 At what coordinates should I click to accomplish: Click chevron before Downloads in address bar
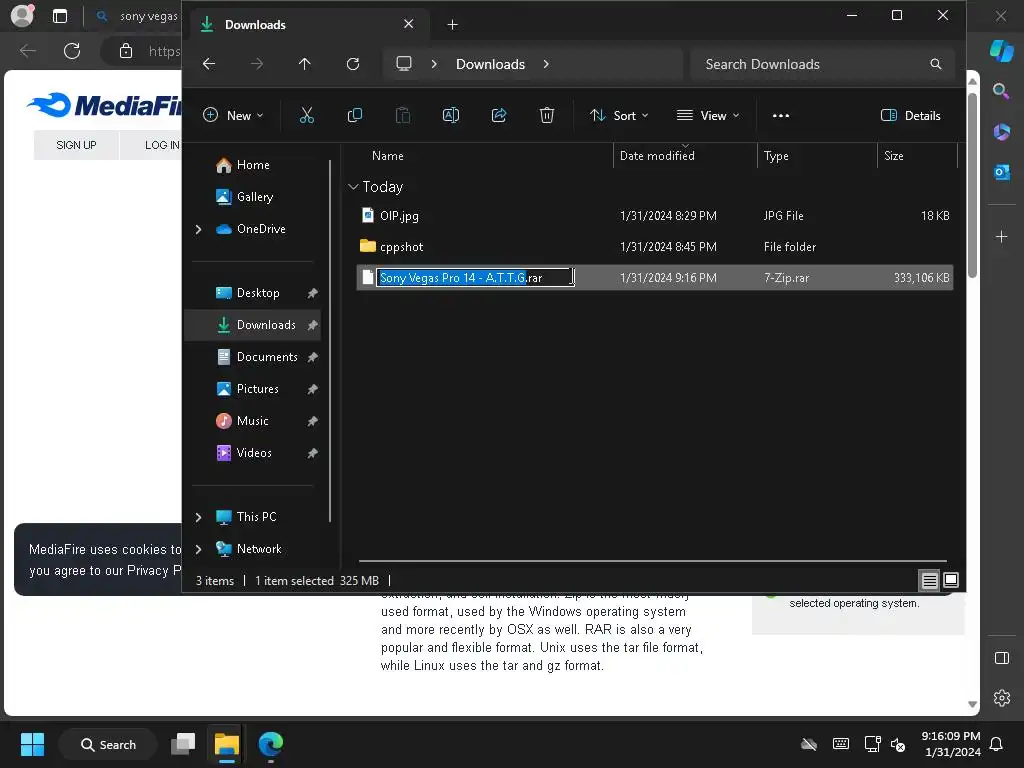pyautogui.click(x=434, y=64)
